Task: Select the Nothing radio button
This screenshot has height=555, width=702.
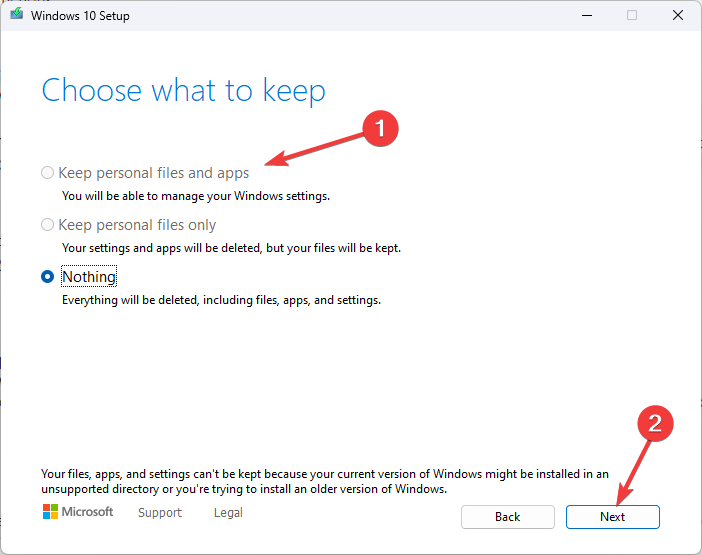Action: [x=47, y=277]
